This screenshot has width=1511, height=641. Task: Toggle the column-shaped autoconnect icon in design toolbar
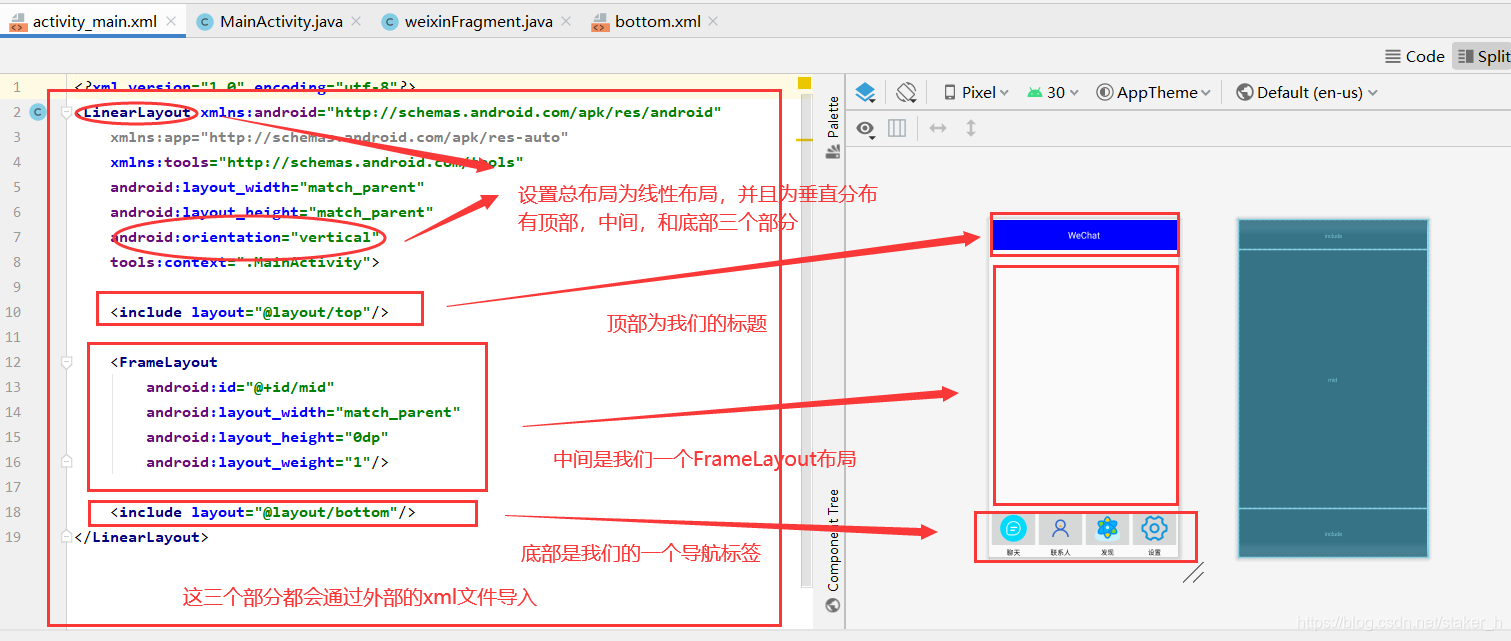(x=897, y=128)
